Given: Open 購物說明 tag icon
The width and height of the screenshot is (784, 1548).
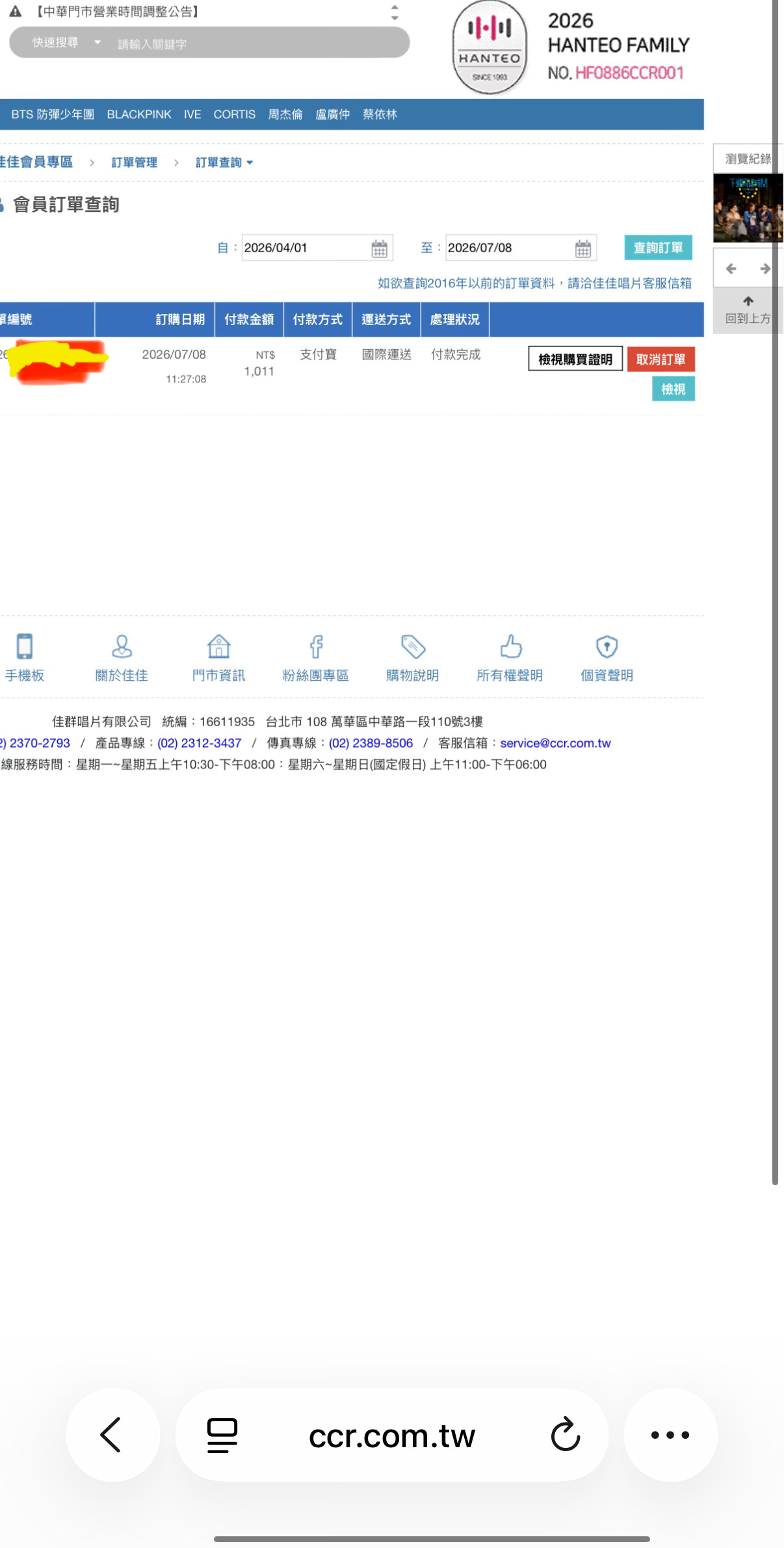Looking at the screenshot, I should click(413, 646).
